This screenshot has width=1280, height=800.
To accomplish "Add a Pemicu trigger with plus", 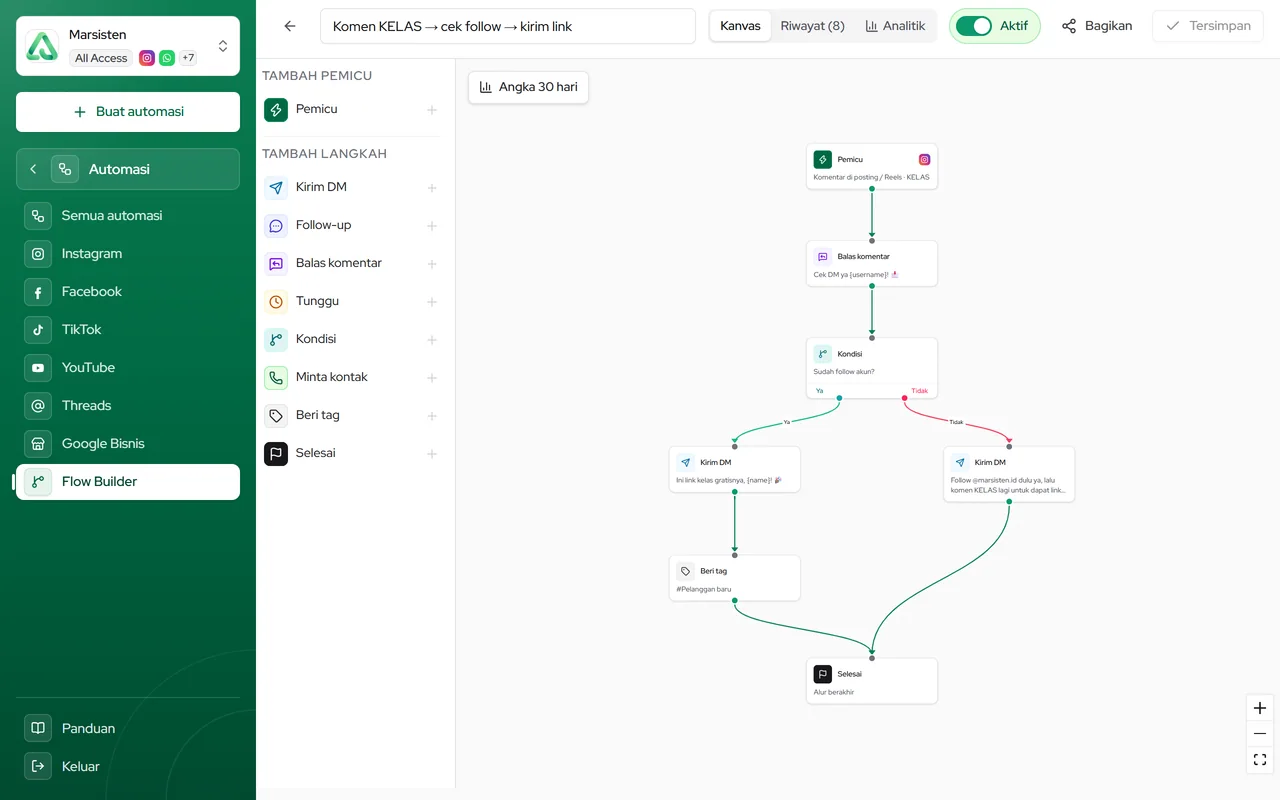I will (x=432, y=110).
